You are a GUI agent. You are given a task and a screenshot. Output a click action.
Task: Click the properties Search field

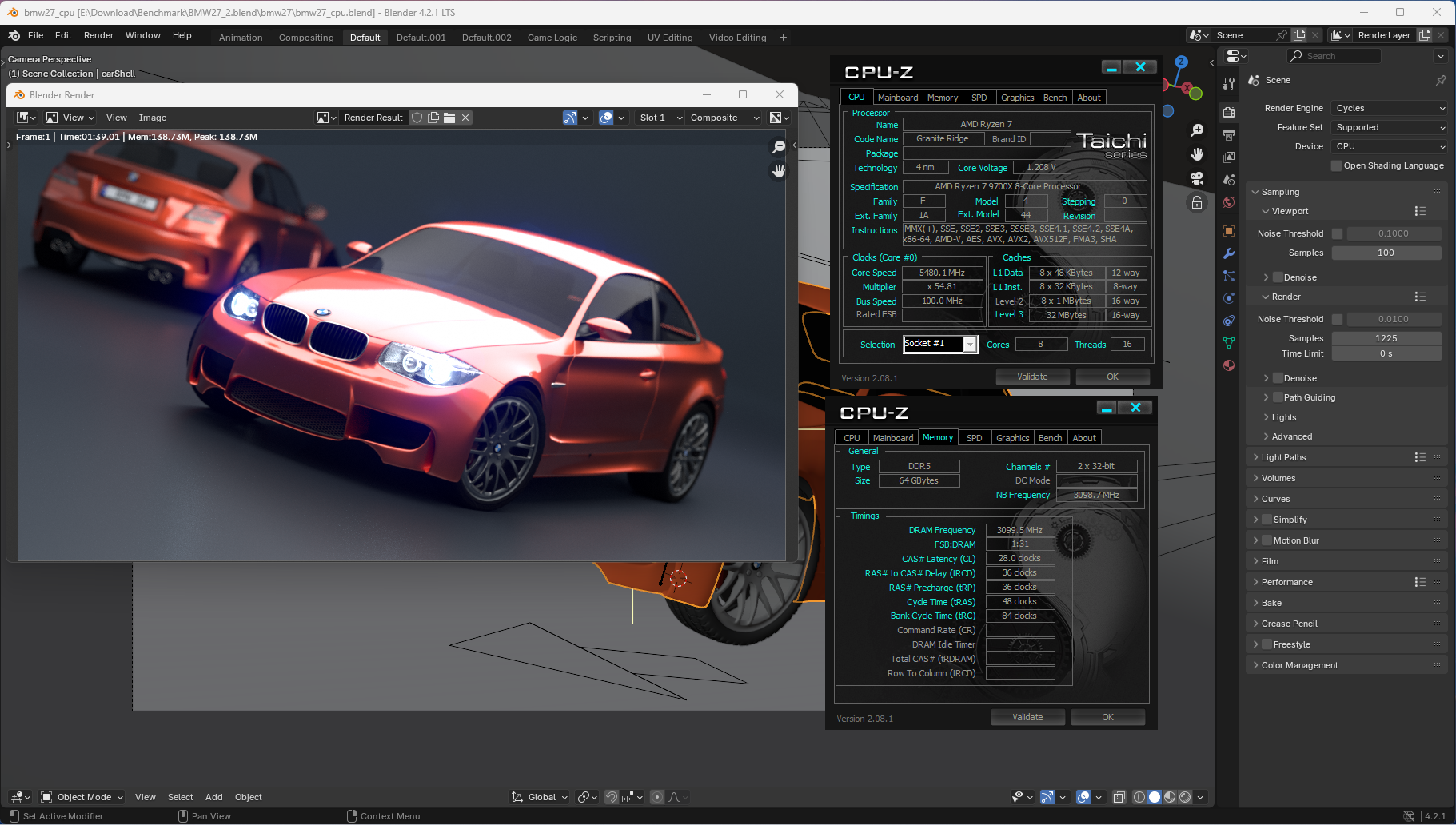(1334, 56)
